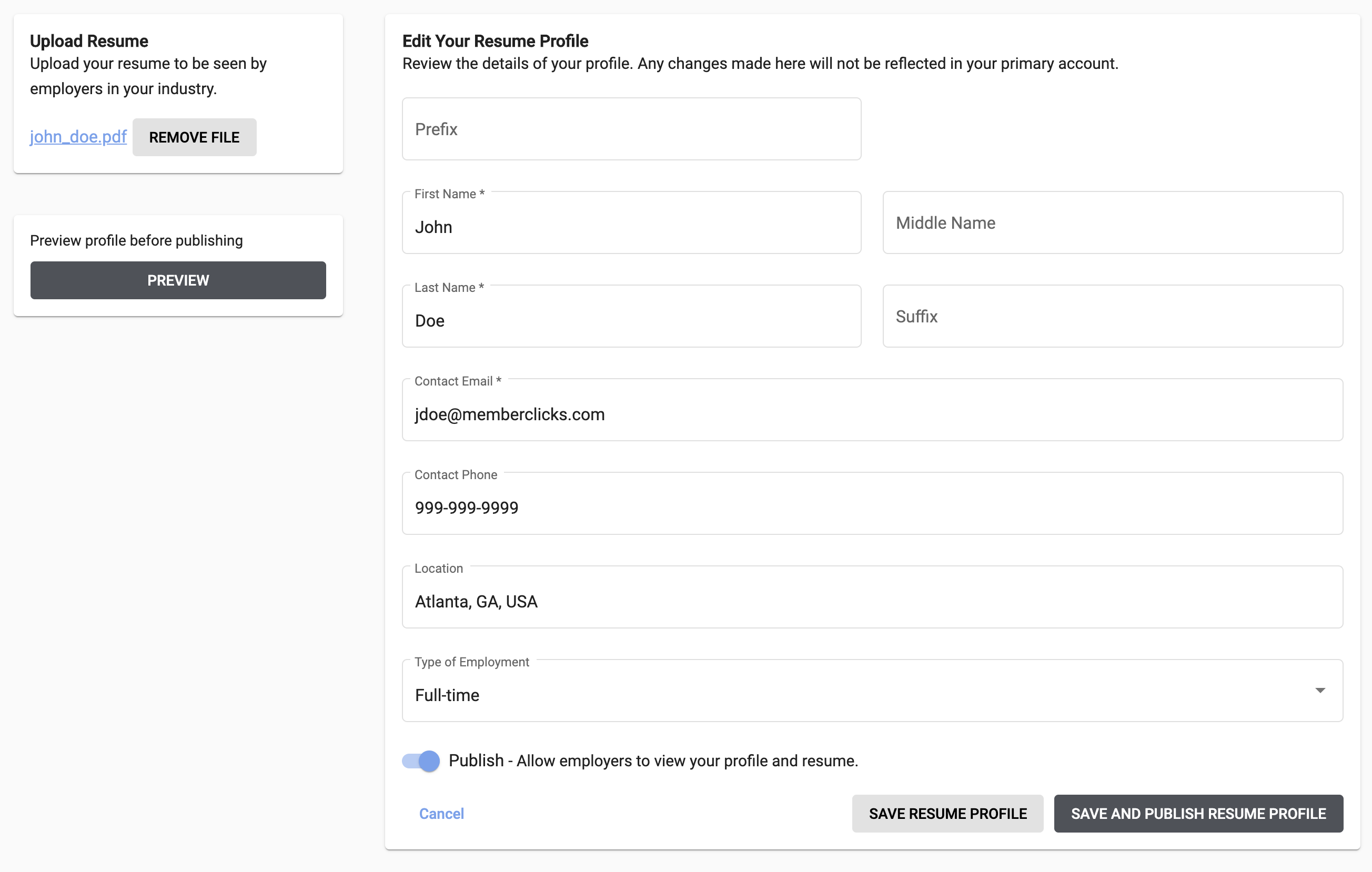Image resolution: width=1372 pixels, height=872 pixels.
Task: Click the Full-time employment value
Action: 447,694
